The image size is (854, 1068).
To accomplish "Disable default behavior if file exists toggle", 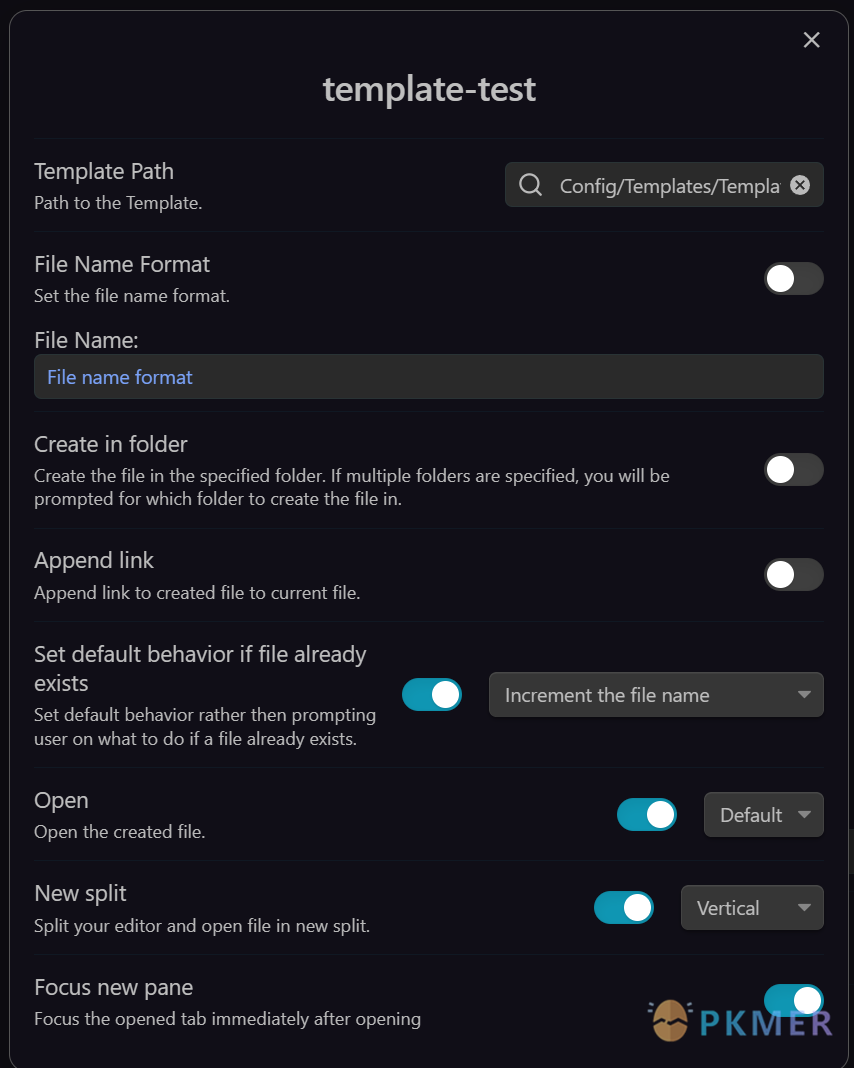I will 432,695.
